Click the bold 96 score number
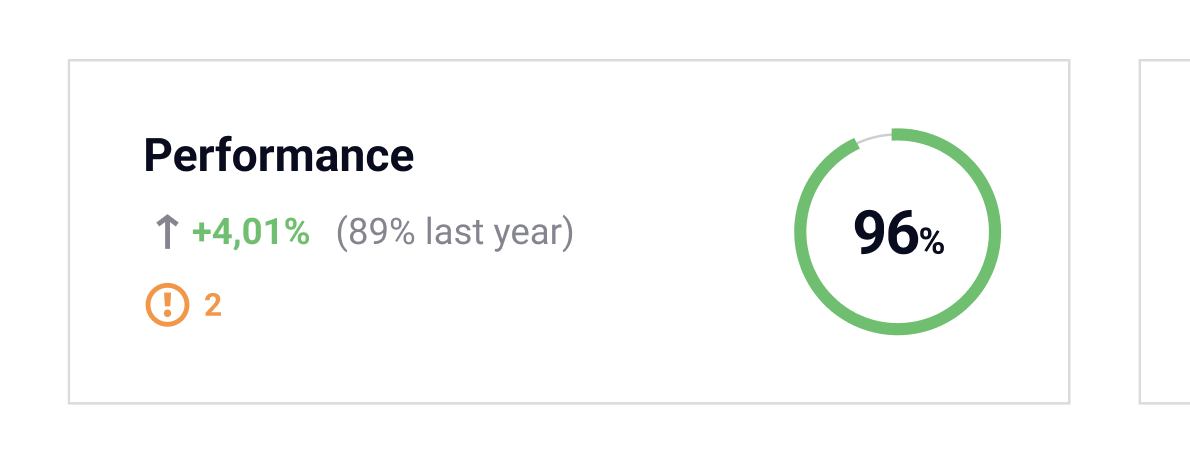Image resolution: width=1190 pixels, height=460 pixels. point(885,233)
